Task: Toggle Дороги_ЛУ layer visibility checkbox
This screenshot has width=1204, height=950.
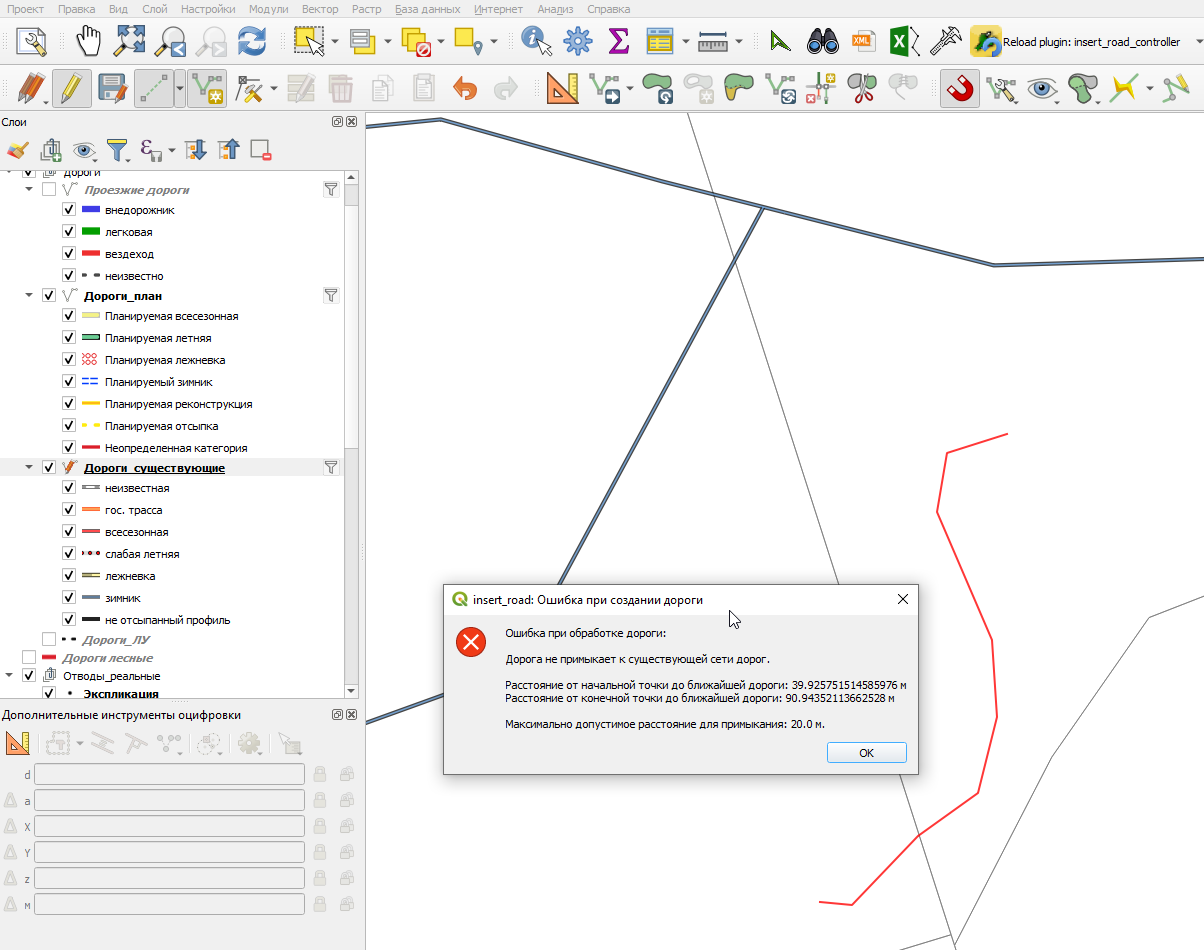Action: point(49,638)
